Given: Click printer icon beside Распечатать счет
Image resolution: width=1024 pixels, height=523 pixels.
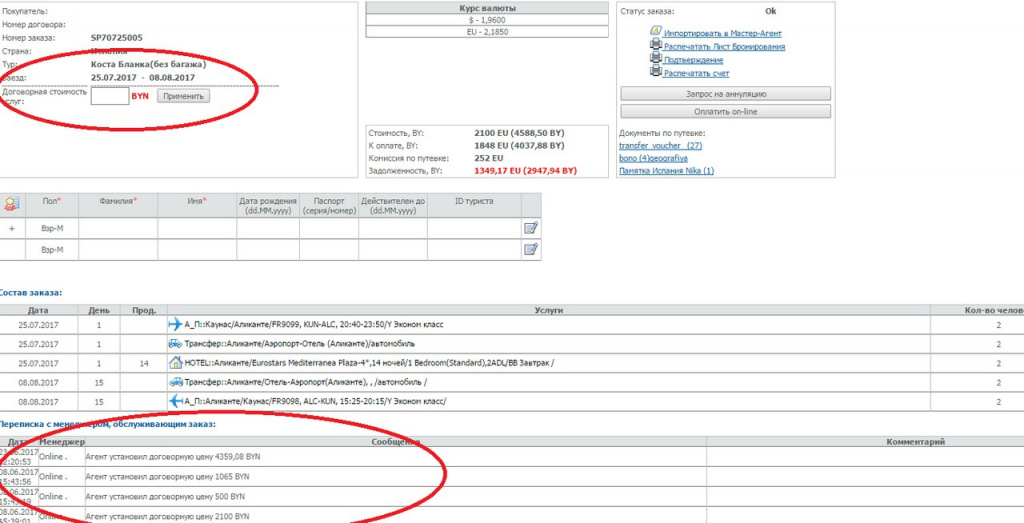Looking at the screenshot, I should click(x=655, y=73).
